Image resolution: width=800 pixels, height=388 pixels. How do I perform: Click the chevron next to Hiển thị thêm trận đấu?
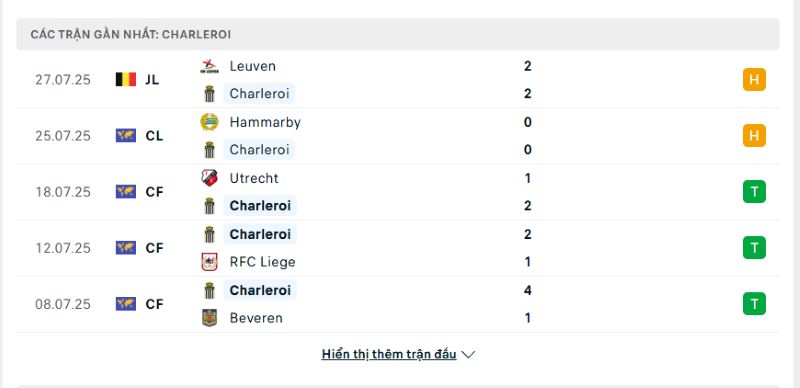pyautogui.click(x=468, y=354)
